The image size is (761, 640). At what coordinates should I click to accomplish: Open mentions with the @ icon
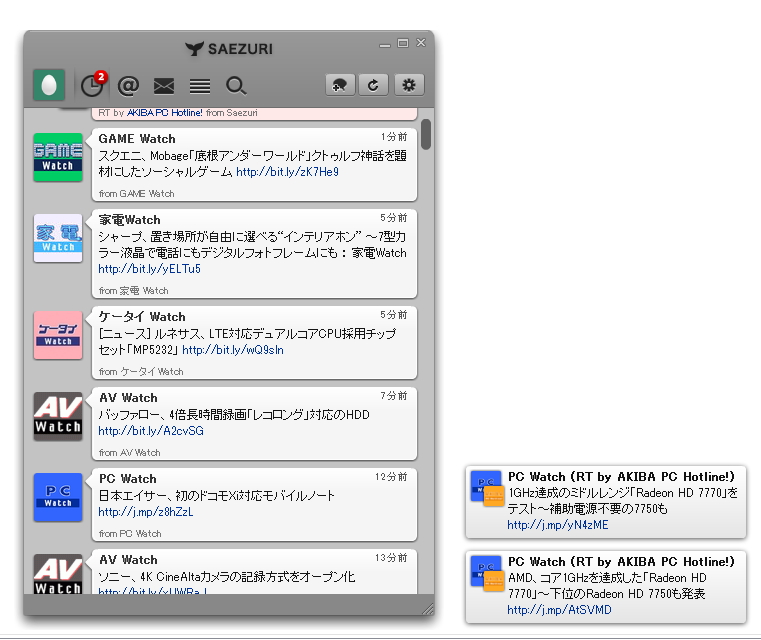tap(128, 86)
